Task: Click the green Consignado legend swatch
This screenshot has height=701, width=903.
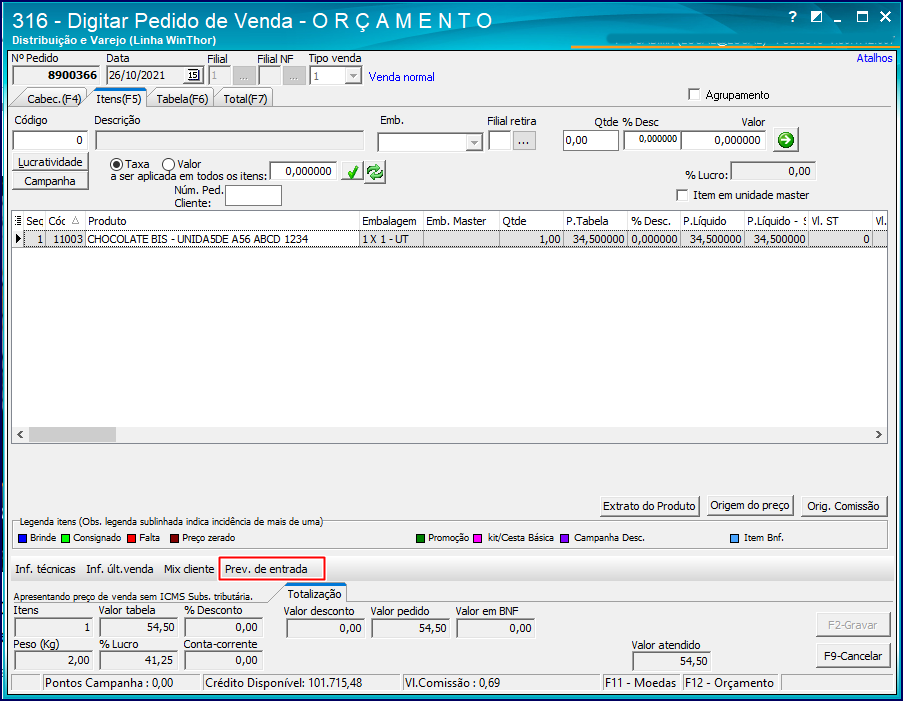Action: 65,538
